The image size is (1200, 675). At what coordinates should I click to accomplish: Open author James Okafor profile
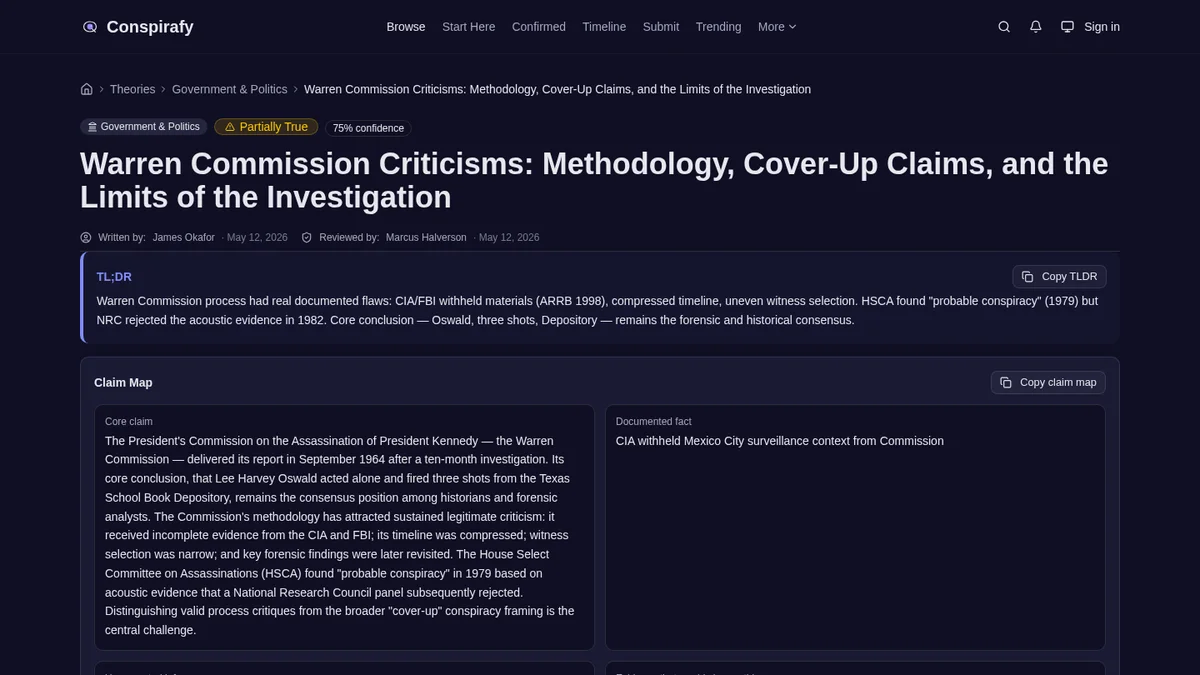click(184, 238)
